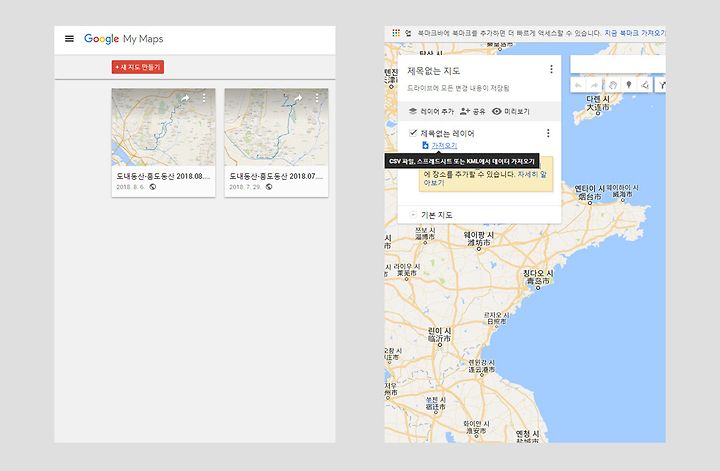Click the 도내동산·흥도동산 2018.08 title text
The image size is (720, 471).
click(x=163, y=176)
